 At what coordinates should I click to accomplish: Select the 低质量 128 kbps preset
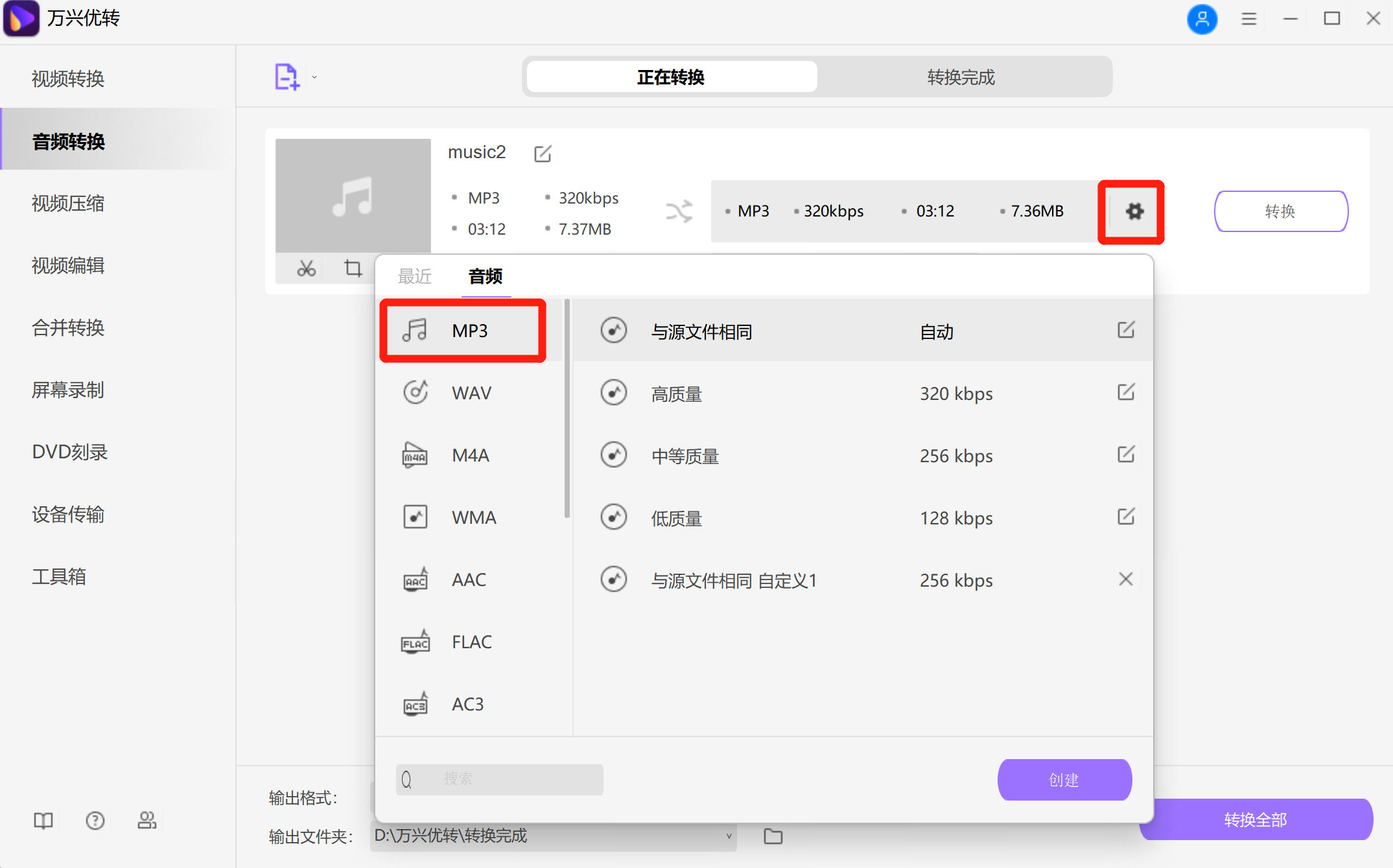pyautogui.click(x=676, y=518)
